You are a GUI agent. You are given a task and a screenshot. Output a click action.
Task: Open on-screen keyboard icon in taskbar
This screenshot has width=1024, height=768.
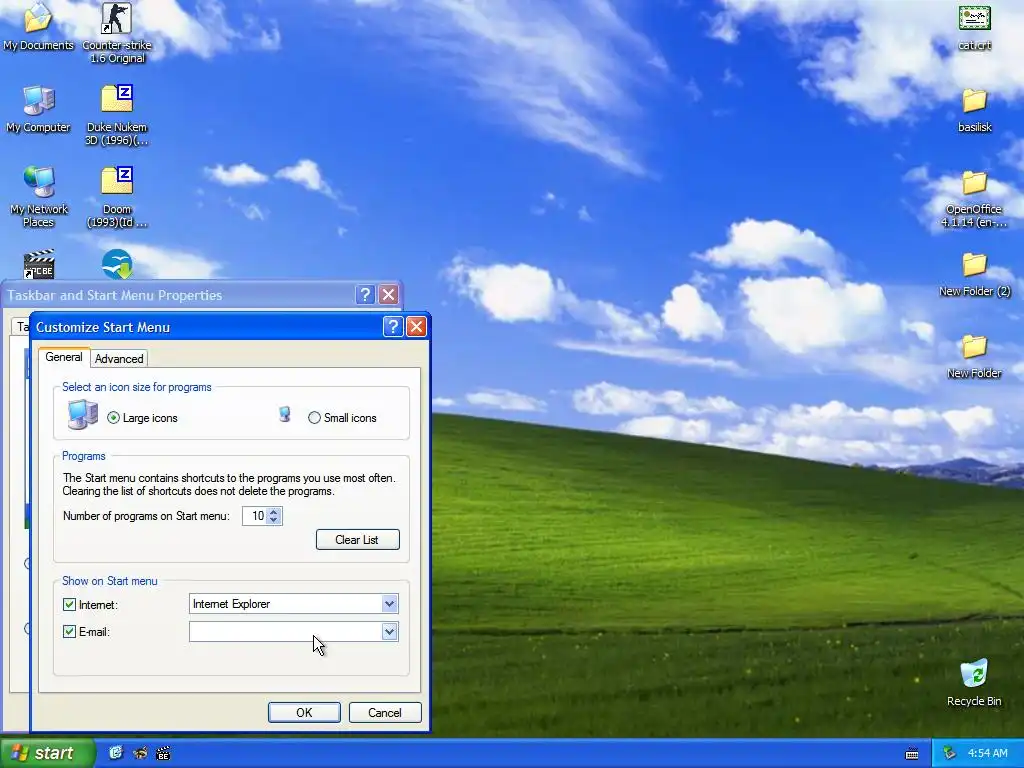(x=912, y=754)
